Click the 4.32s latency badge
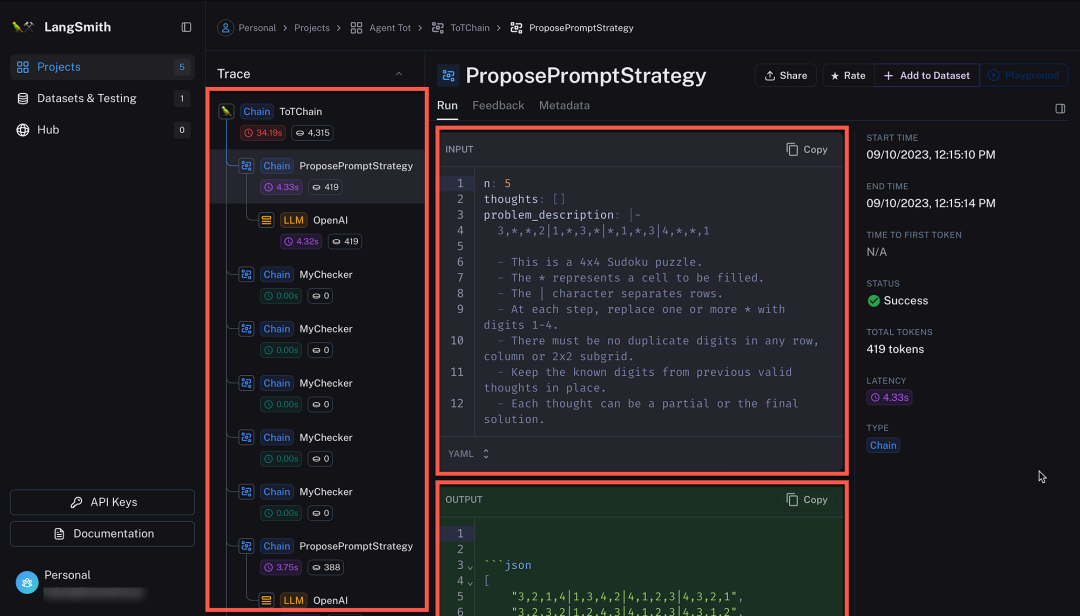The image size is (1080, 616). (x=301, y=241)
